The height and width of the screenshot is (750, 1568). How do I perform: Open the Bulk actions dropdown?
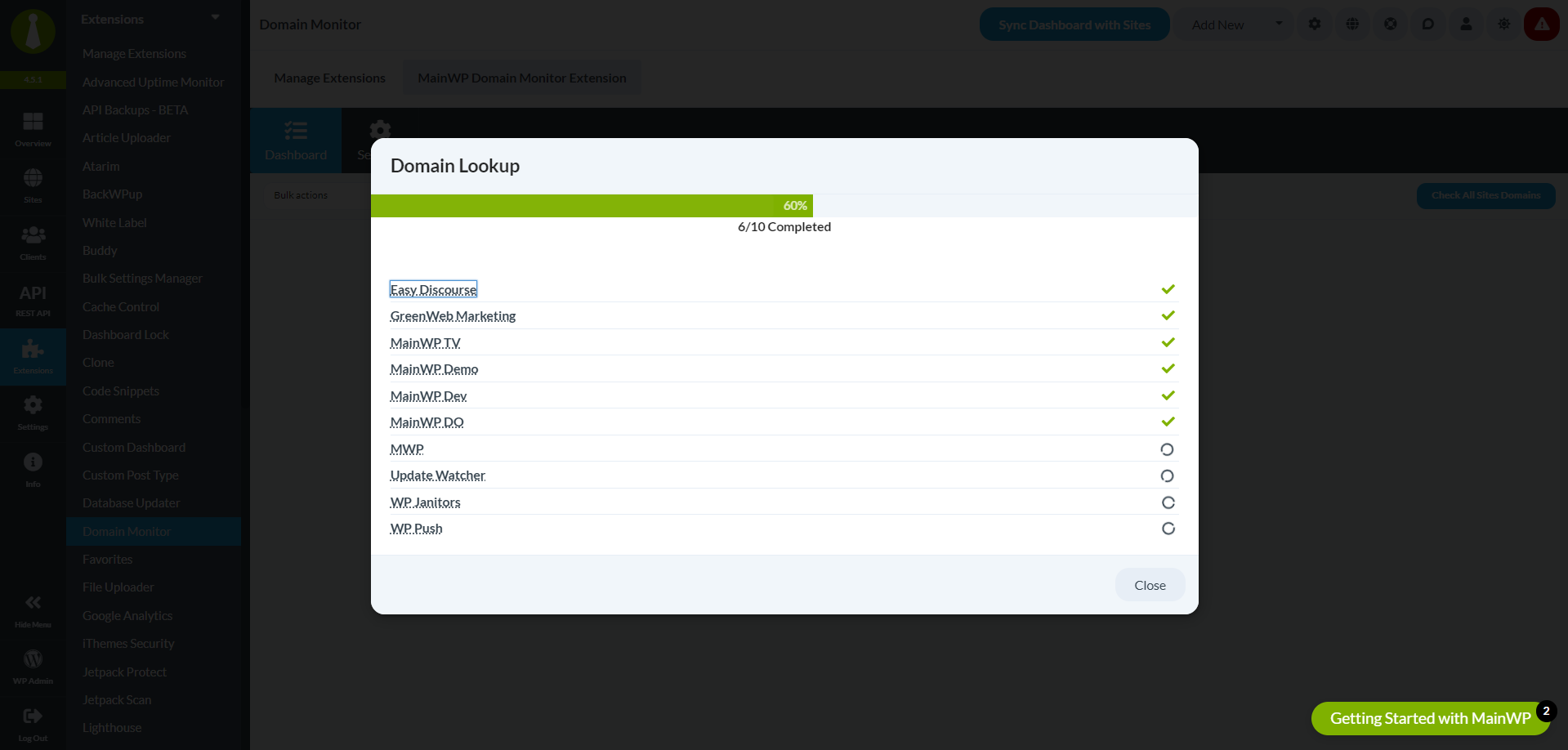[301, 195]
